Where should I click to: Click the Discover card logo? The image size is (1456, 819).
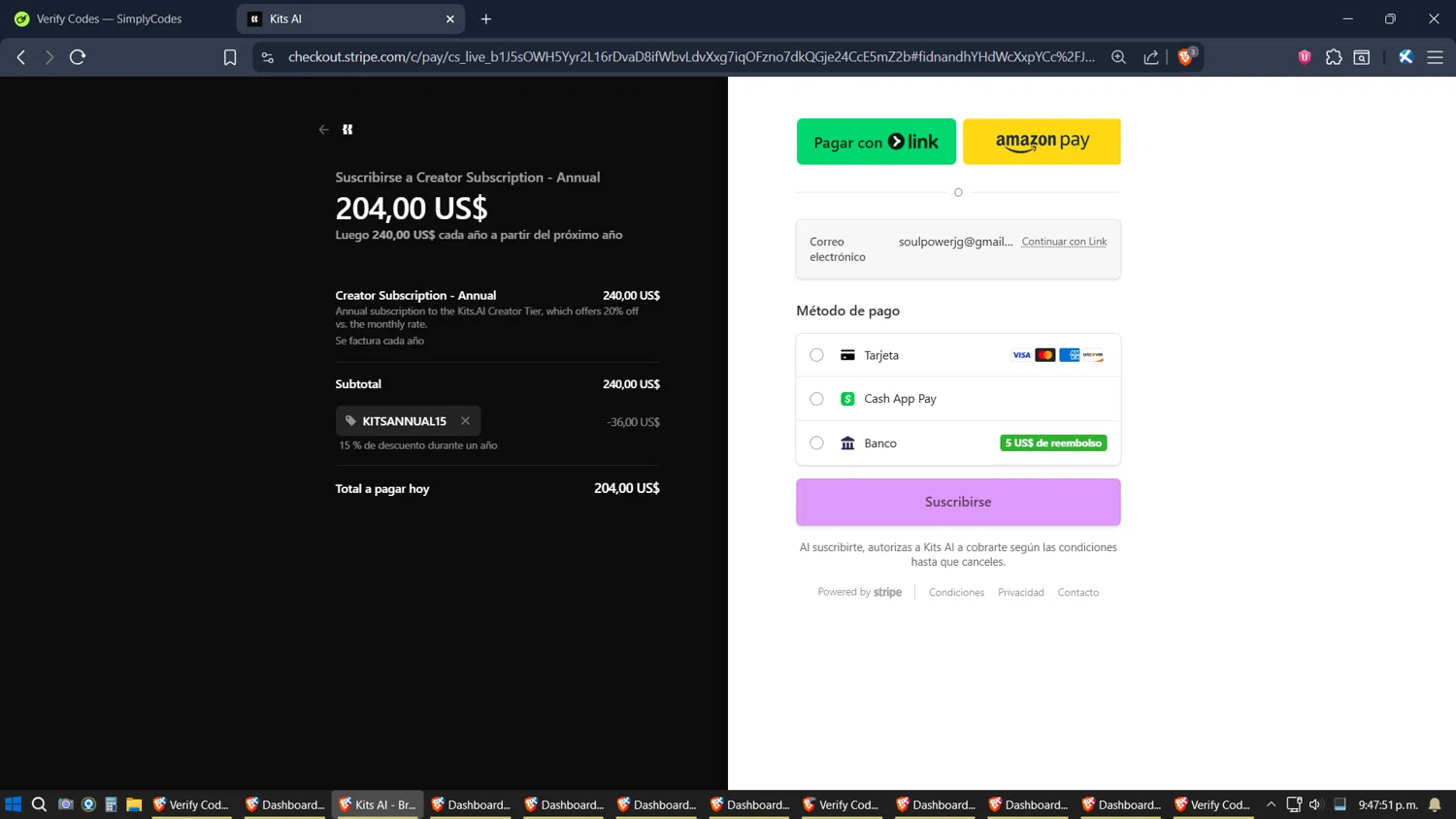pyautogui.click(x=1093, y=355)
